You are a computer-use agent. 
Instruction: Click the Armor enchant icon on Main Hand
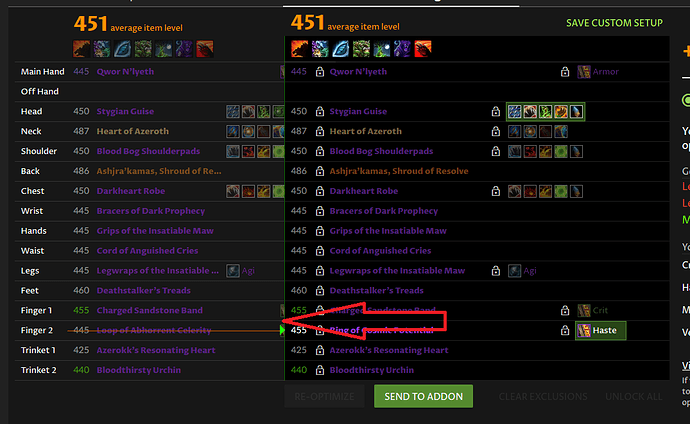click(x=584, y=72)
